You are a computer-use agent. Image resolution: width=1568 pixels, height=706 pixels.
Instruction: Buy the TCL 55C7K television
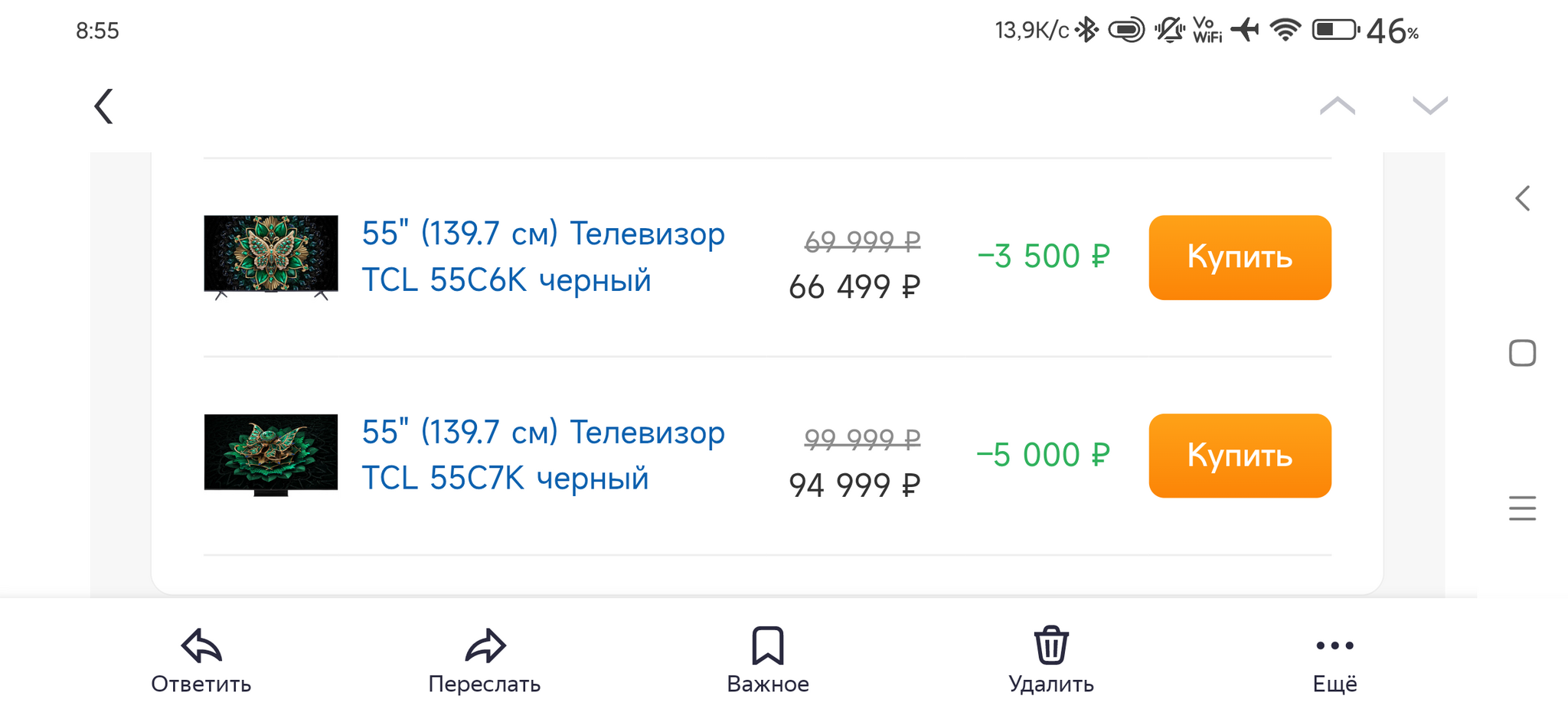[x=1240, y=456]
